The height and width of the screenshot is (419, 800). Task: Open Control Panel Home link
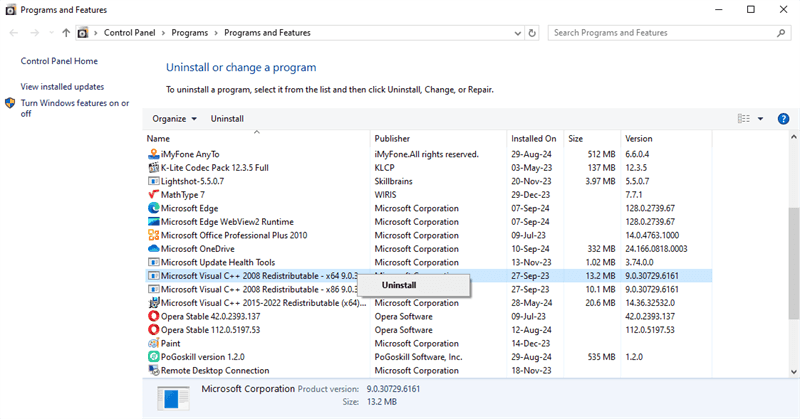59,61
